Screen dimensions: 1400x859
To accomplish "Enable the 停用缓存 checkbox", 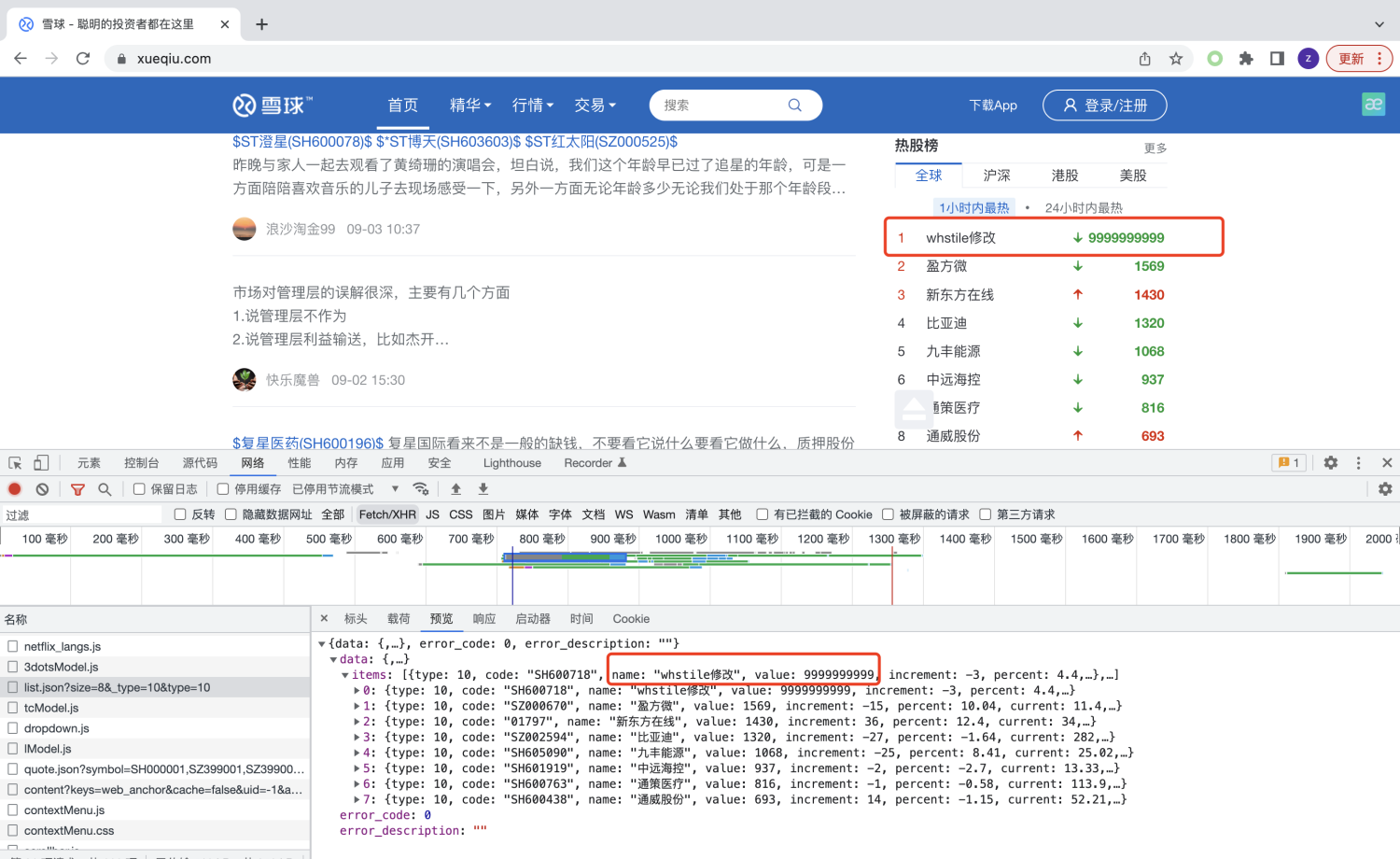I will 223,489.
